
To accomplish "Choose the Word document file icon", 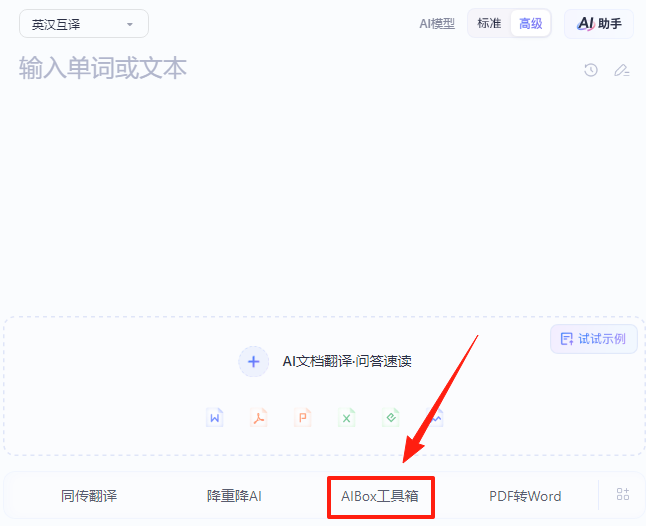I will (215, 418).
